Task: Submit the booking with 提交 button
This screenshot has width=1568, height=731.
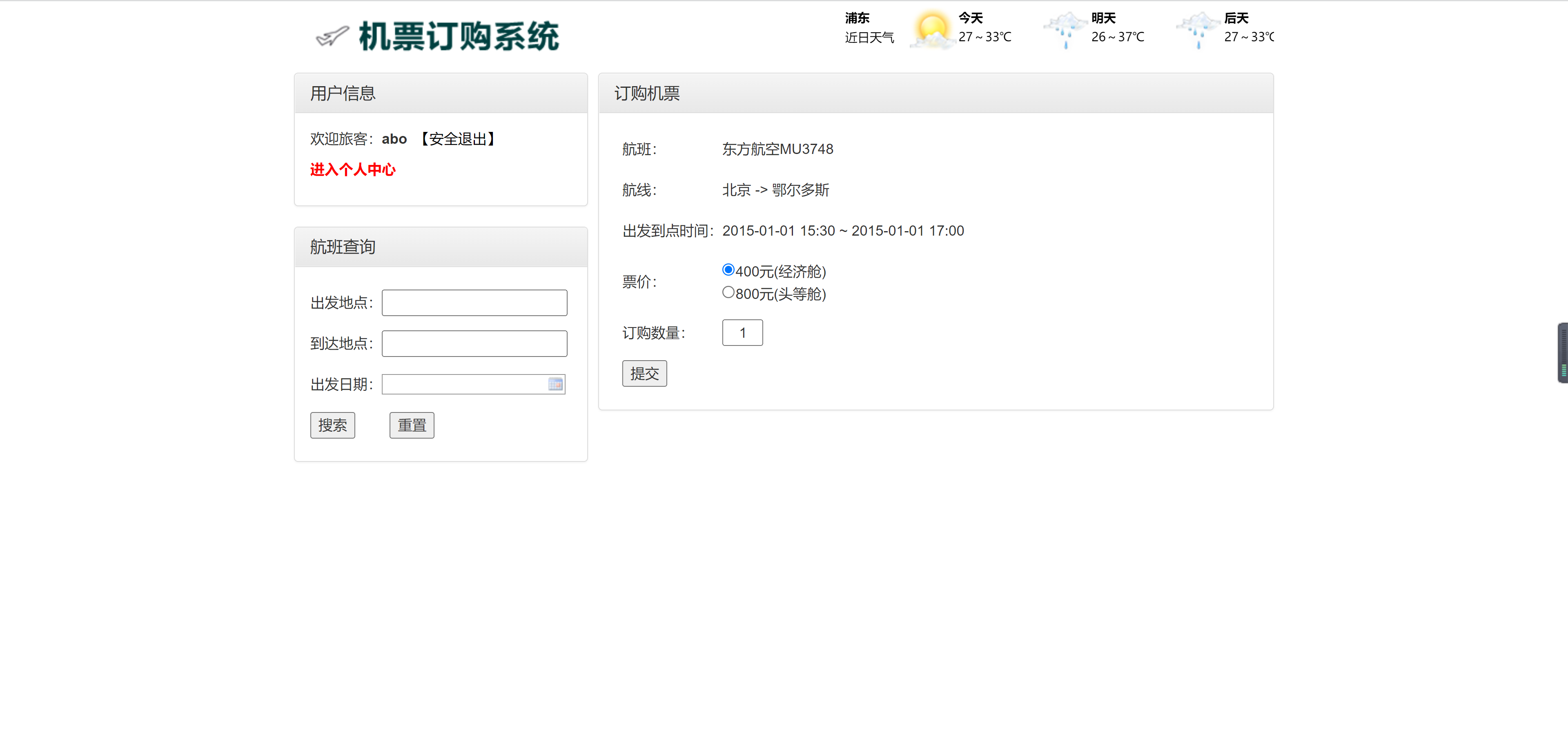Action: click(644, 373)
